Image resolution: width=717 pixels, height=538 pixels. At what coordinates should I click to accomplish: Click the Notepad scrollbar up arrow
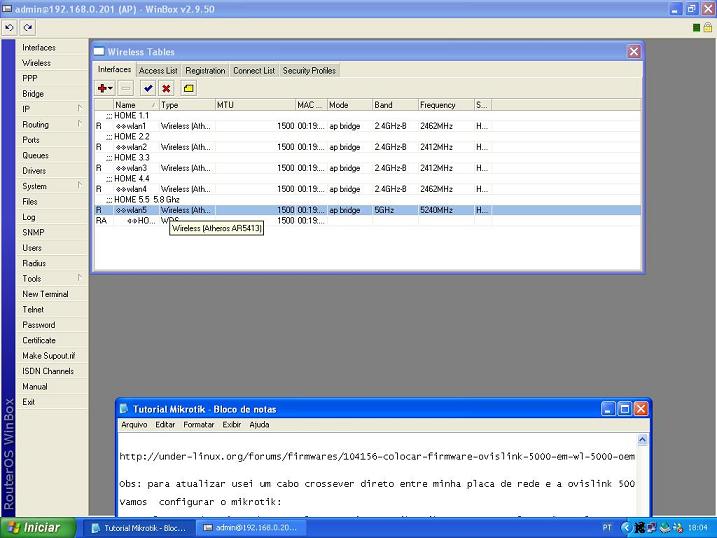point(642,440)
